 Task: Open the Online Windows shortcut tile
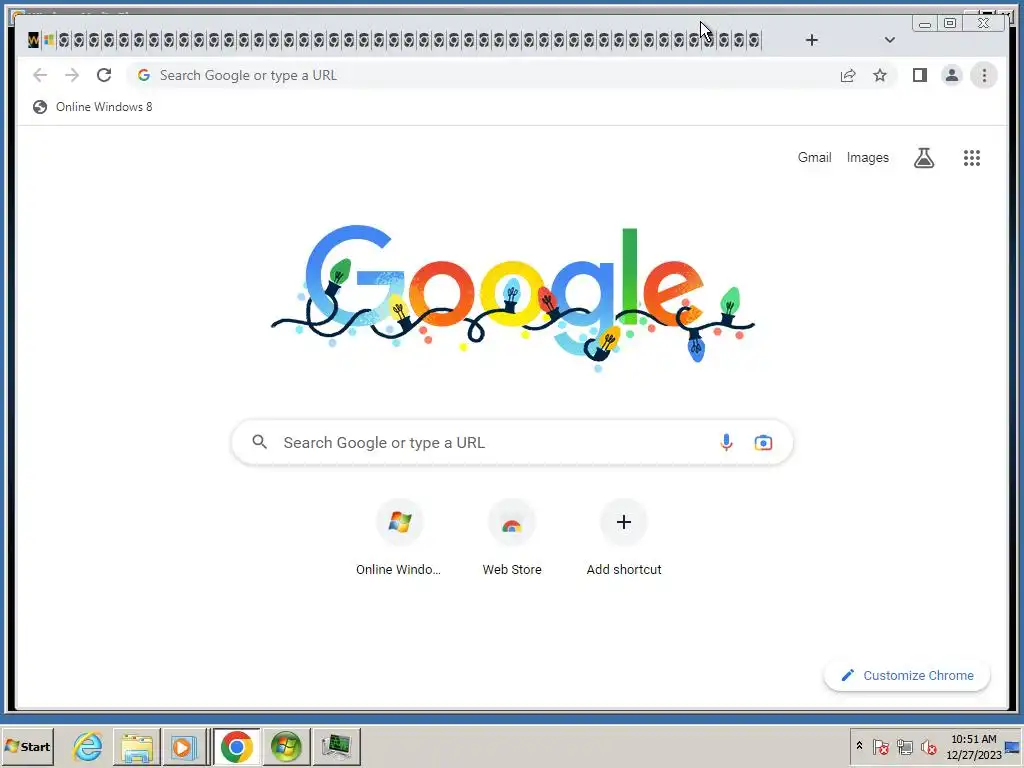click(x=398, y=537)
